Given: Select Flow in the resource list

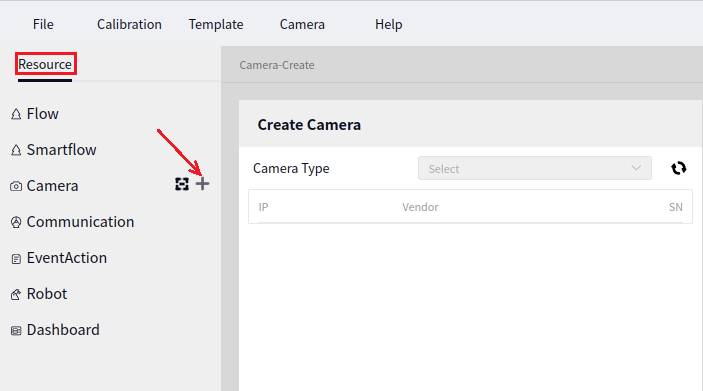Looking at the screenshot, I should click(43, 114).
